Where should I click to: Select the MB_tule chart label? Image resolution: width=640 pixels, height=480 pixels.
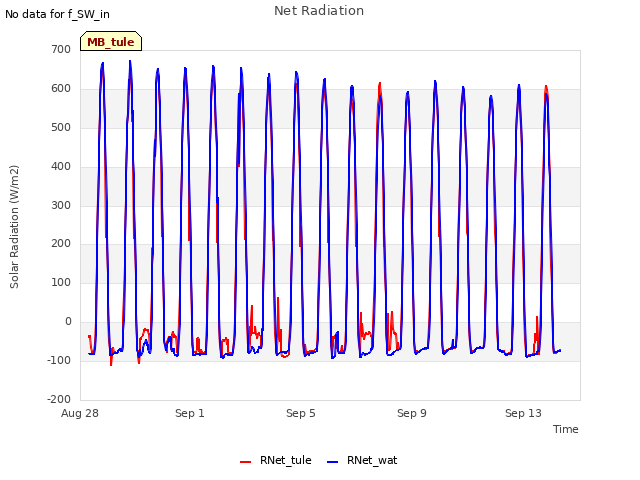pos(111,41)
